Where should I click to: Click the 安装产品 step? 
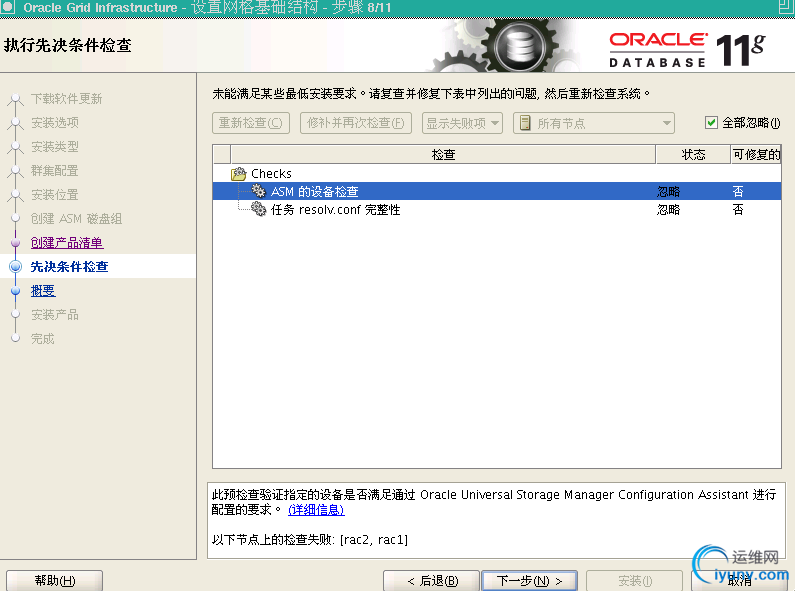[55, 315]
